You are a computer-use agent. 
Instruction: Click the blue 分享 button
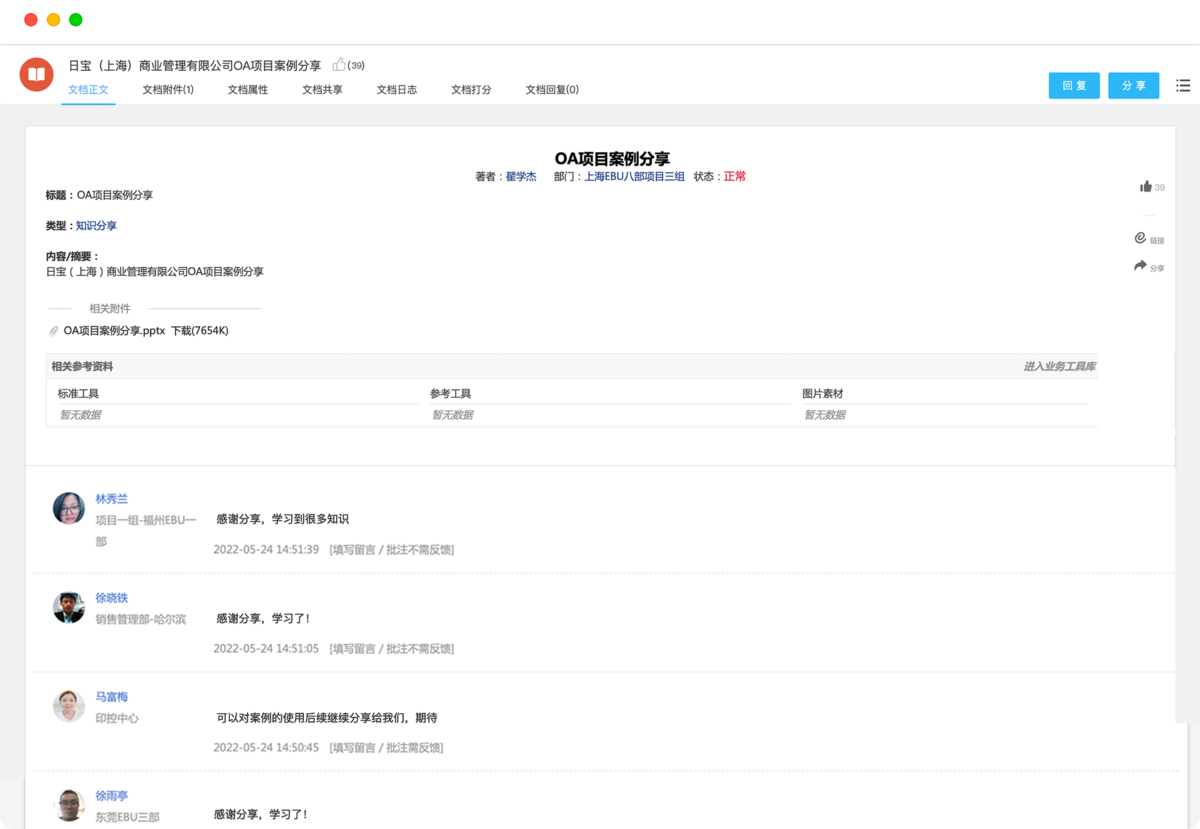(x=1133, y=86)
